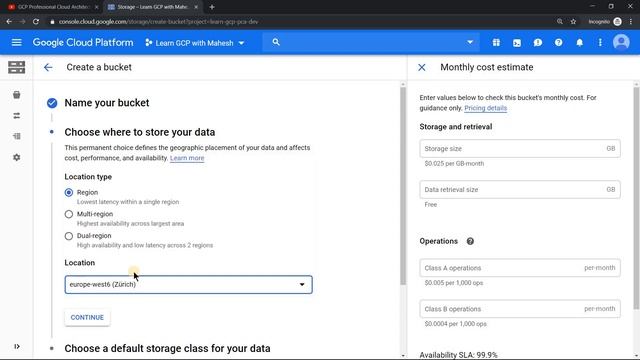Open the Operations help question mark icon
640x360 pixels.
(470, 241)
